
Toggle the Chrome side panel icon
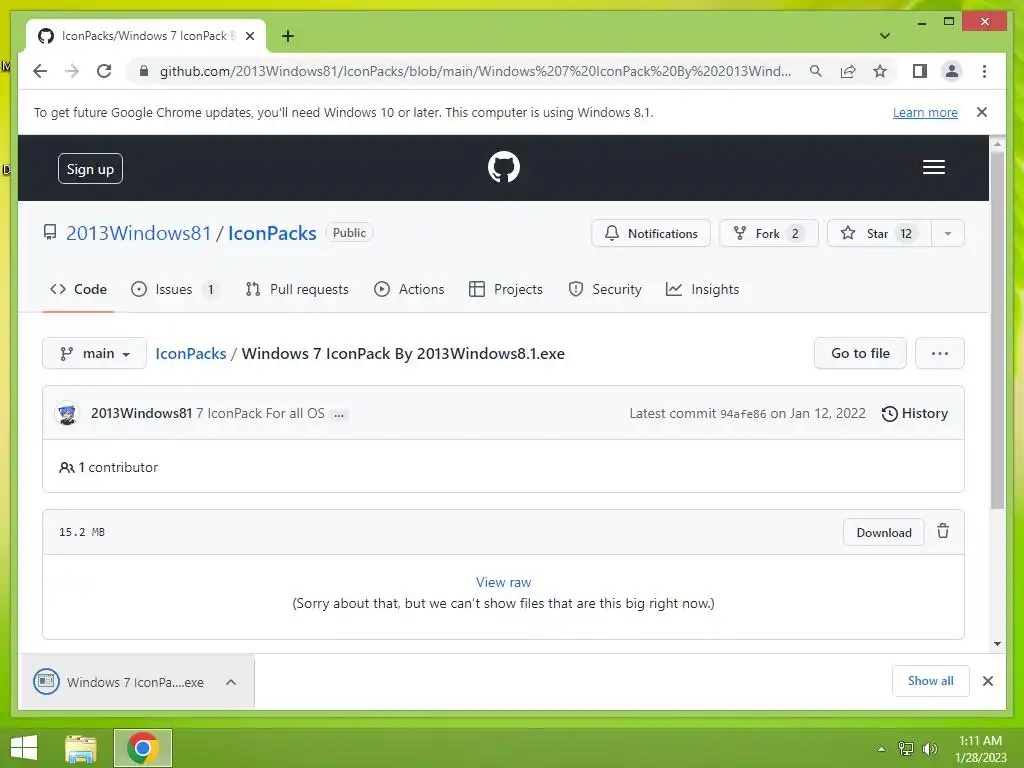(x=920, y=71)
